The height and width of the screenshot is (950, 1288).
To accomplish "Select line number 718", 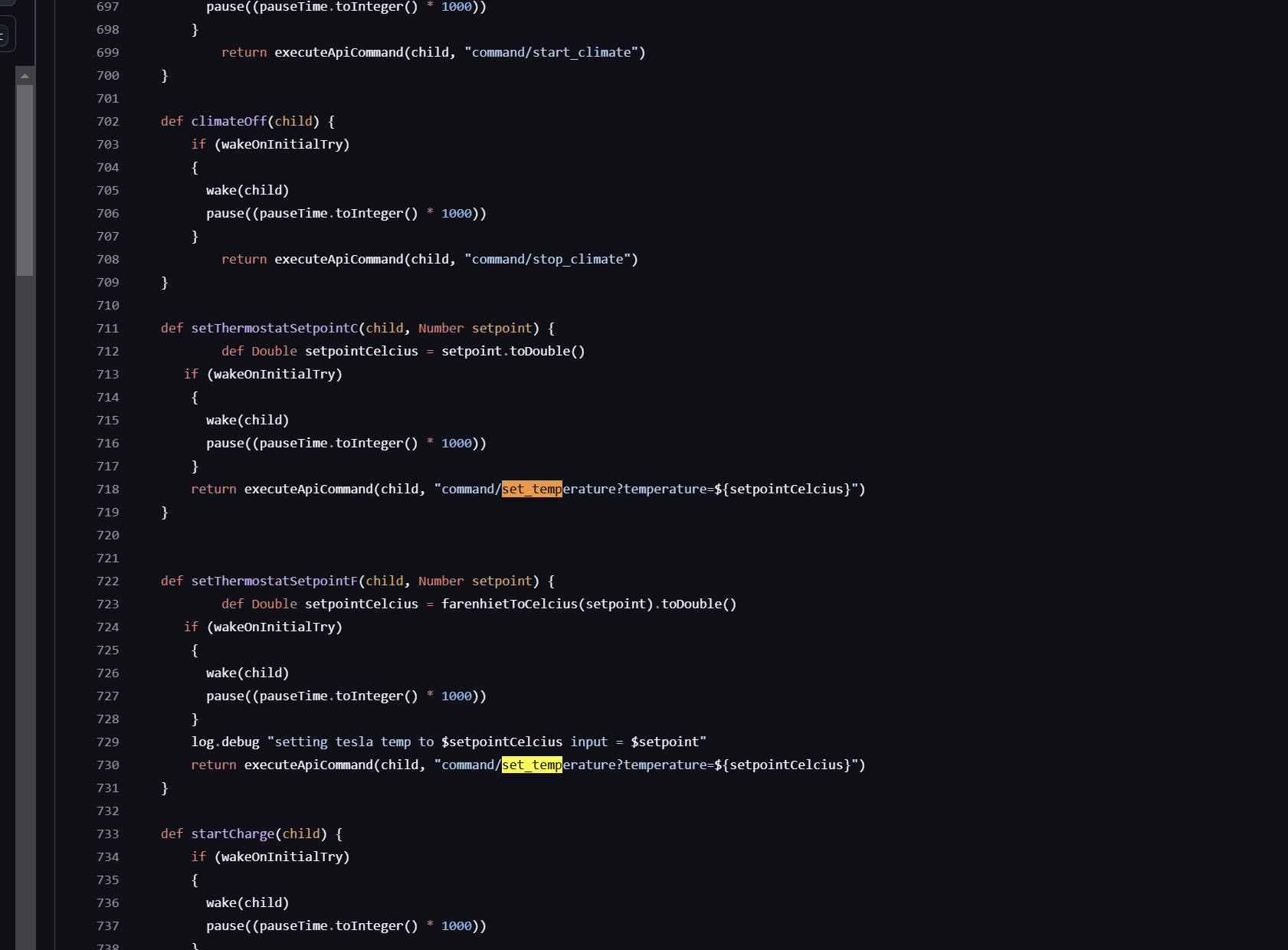I will (x=108, y=489).
